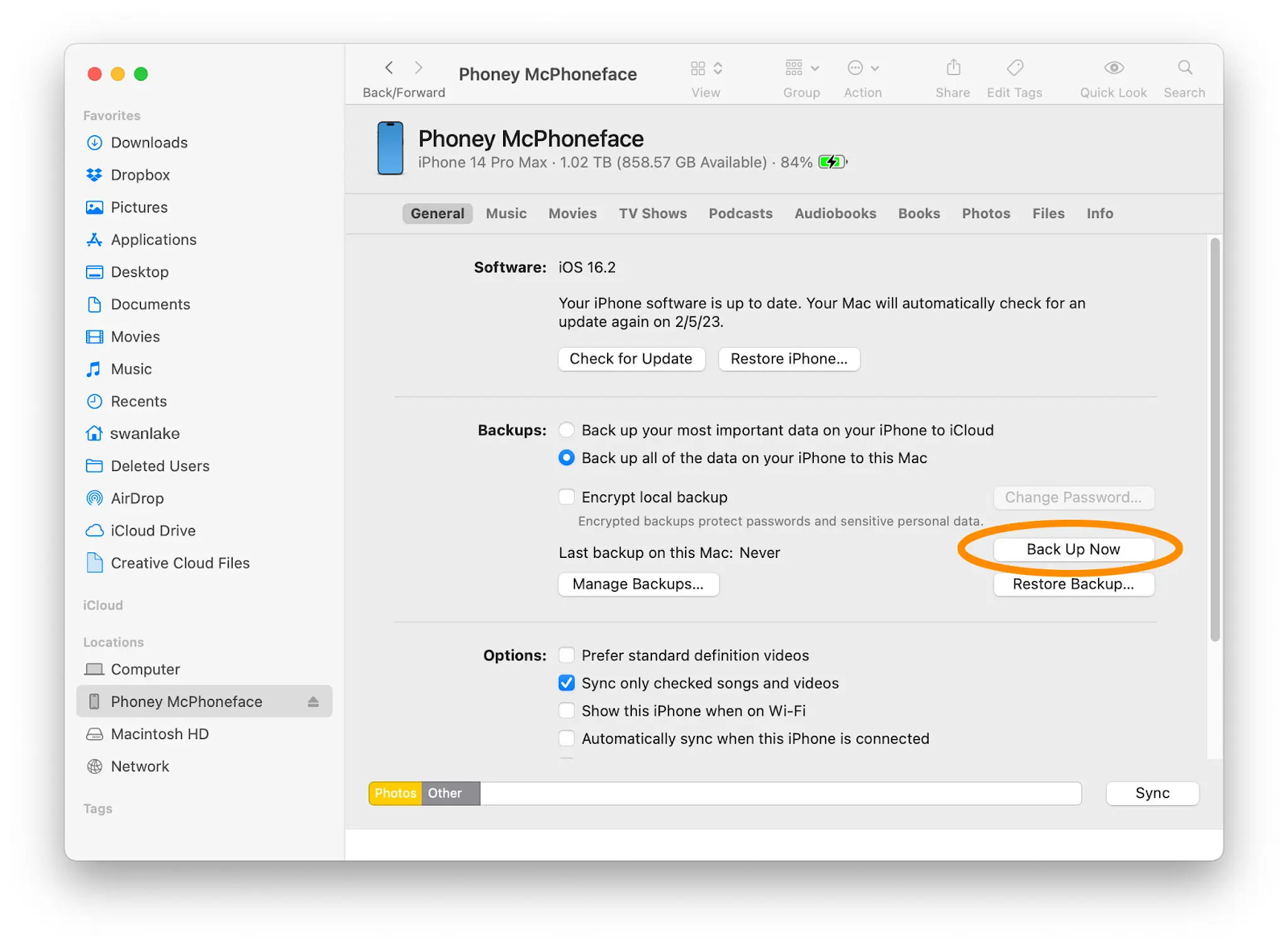Switch to the Books tab
Viewport: 1288px width, 946px height.
click(919, 213)
